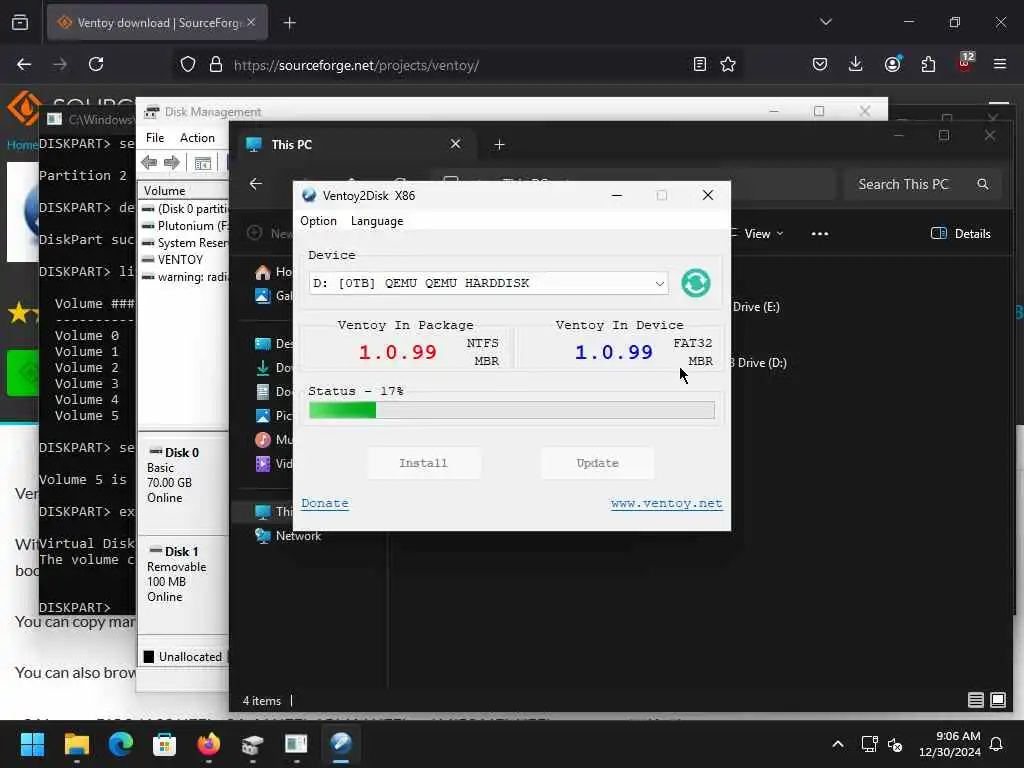Viewport: 1024px width, 768px height.
Task: Open the View dropdown in File Explorer
Action: tap(758, 234)
